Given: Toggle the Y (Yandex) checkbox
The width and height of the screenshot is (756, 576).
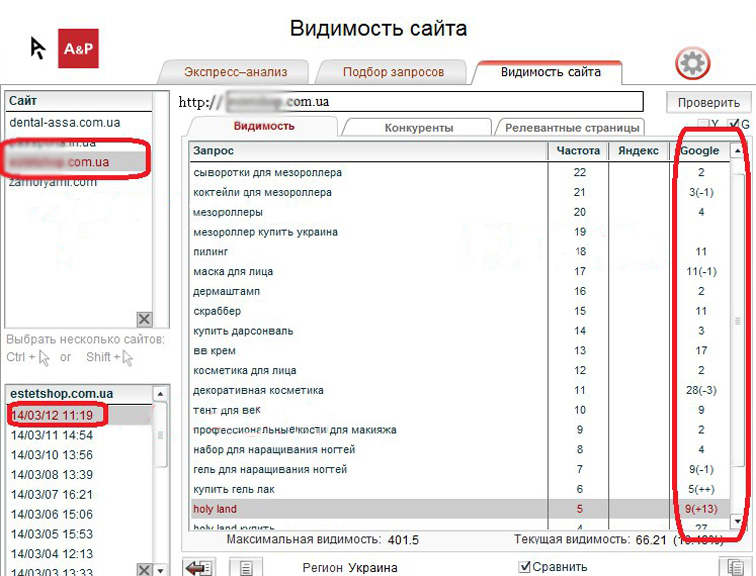Looking at the screenshot, I should point(704,124).
